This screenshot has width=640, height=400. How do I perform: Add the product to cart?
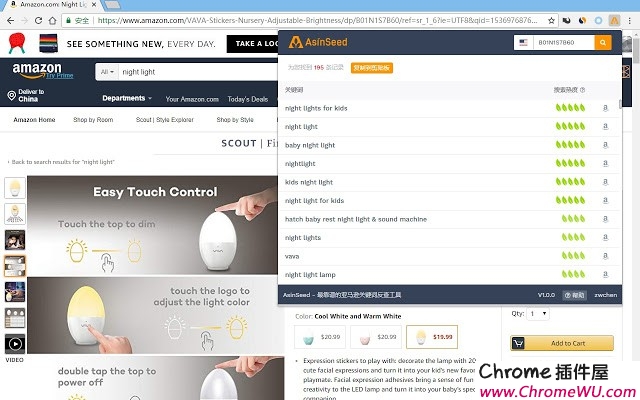click(562, 343)
